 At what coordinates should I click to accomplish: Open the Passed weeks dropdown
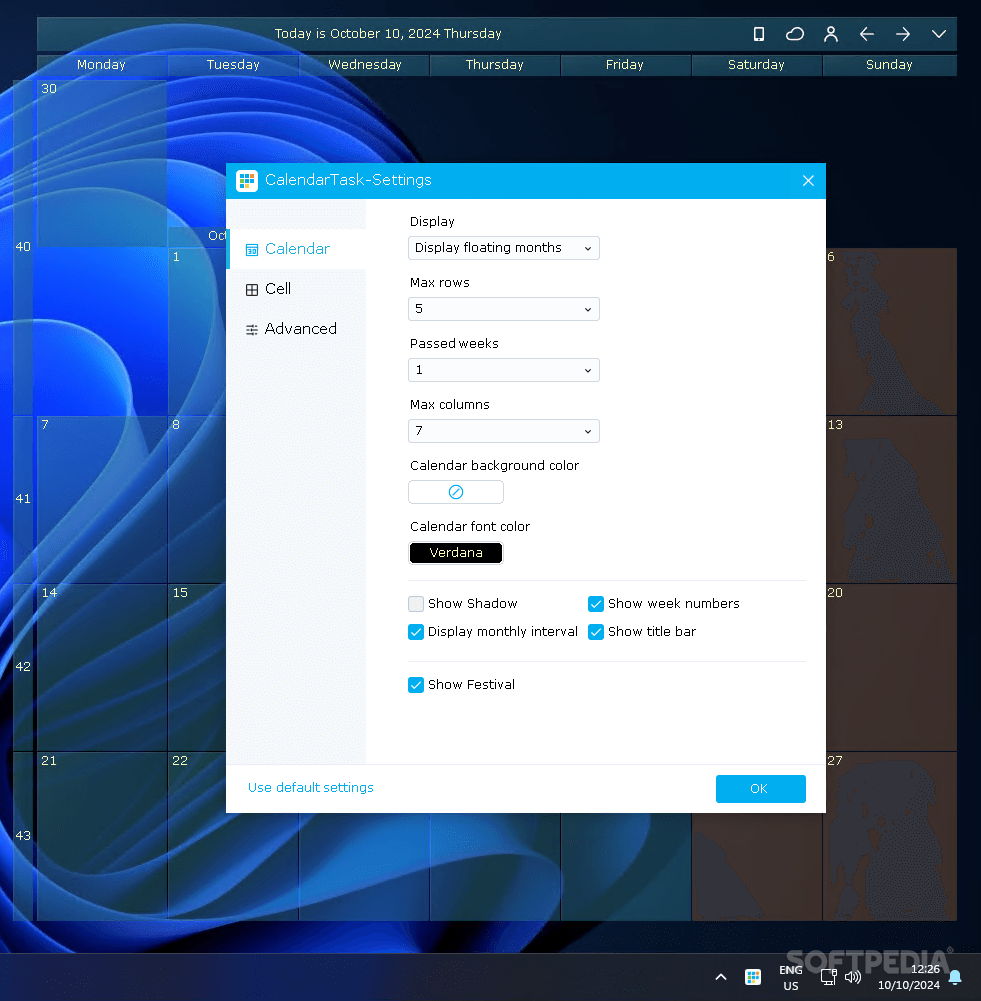point(503,370)
